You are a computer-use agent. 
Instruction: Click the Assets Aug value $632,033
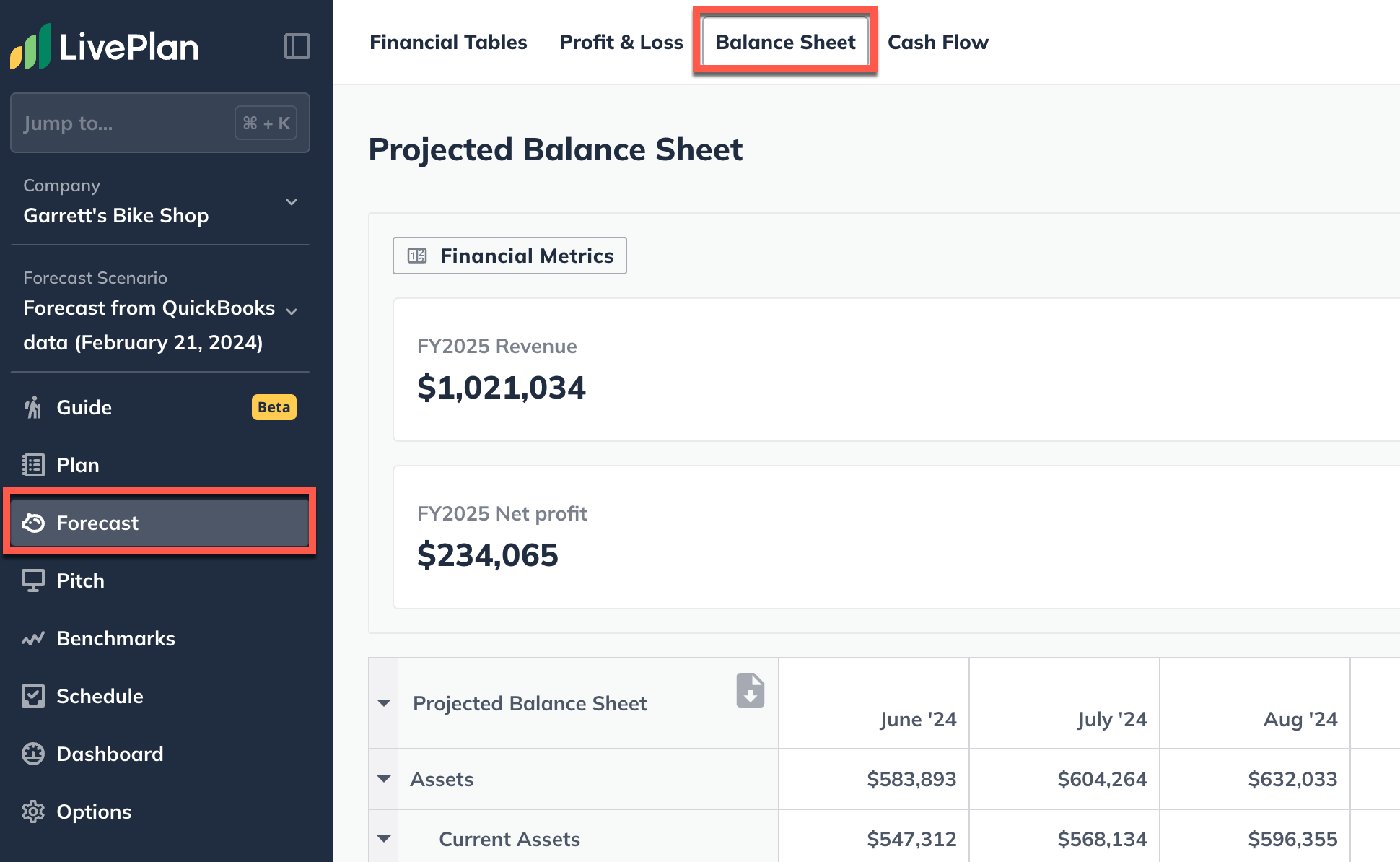[x=1292, y=779]
